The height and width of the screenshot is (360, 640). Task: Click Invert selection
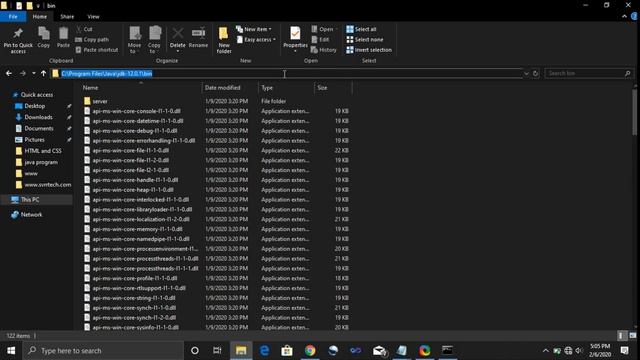(x=369, y=50)
